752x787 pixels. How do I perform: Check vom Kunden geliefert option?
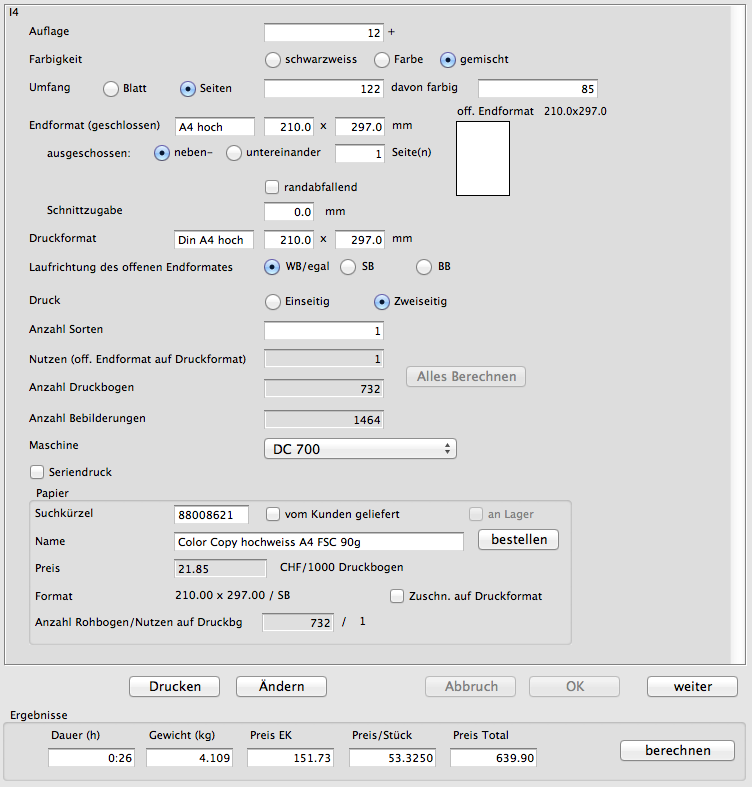pos(273,514)
